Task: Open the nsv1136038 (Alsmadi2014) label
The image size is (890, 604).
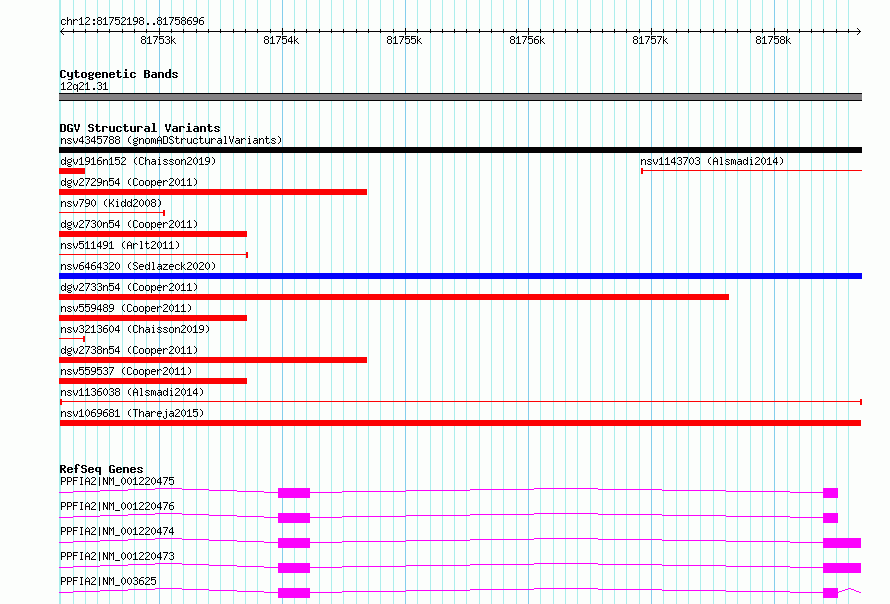Action: [132, 392]
